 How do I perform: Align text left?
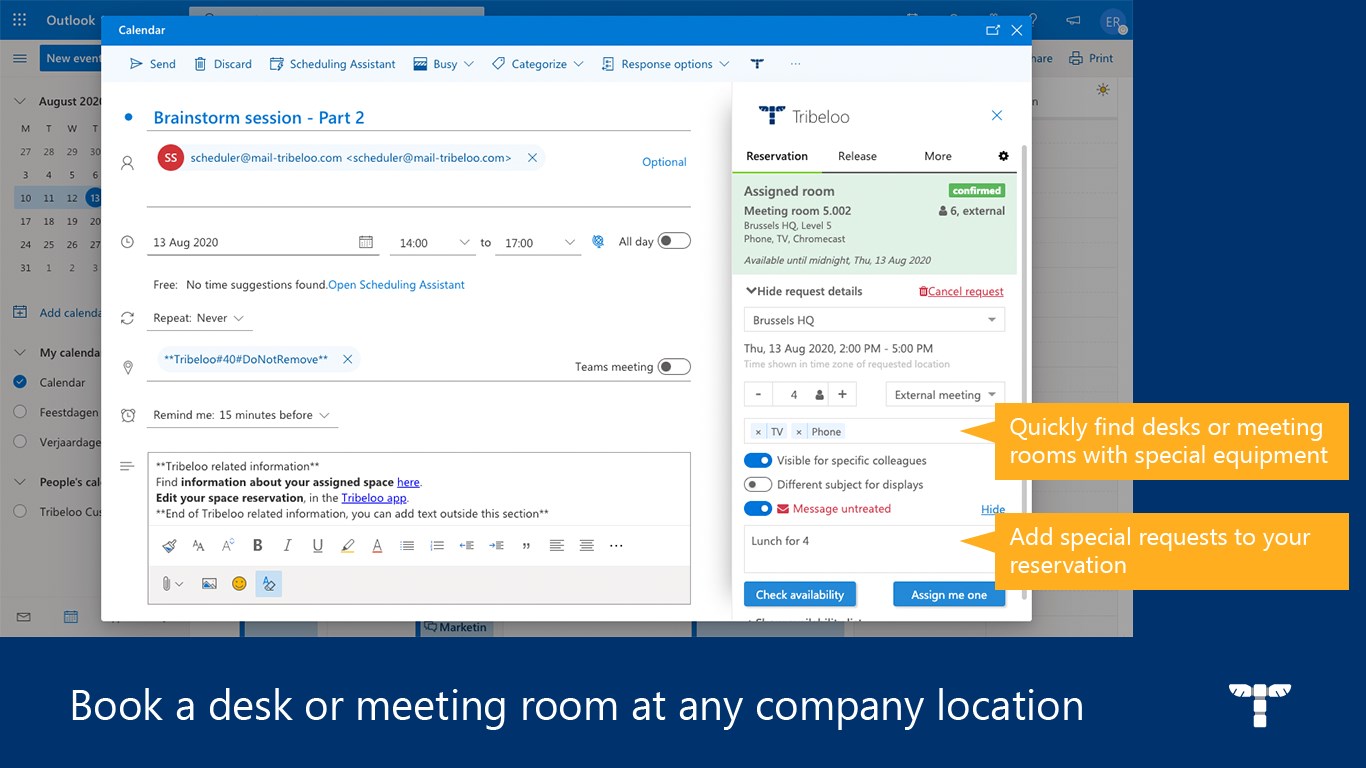coord(556,546)
